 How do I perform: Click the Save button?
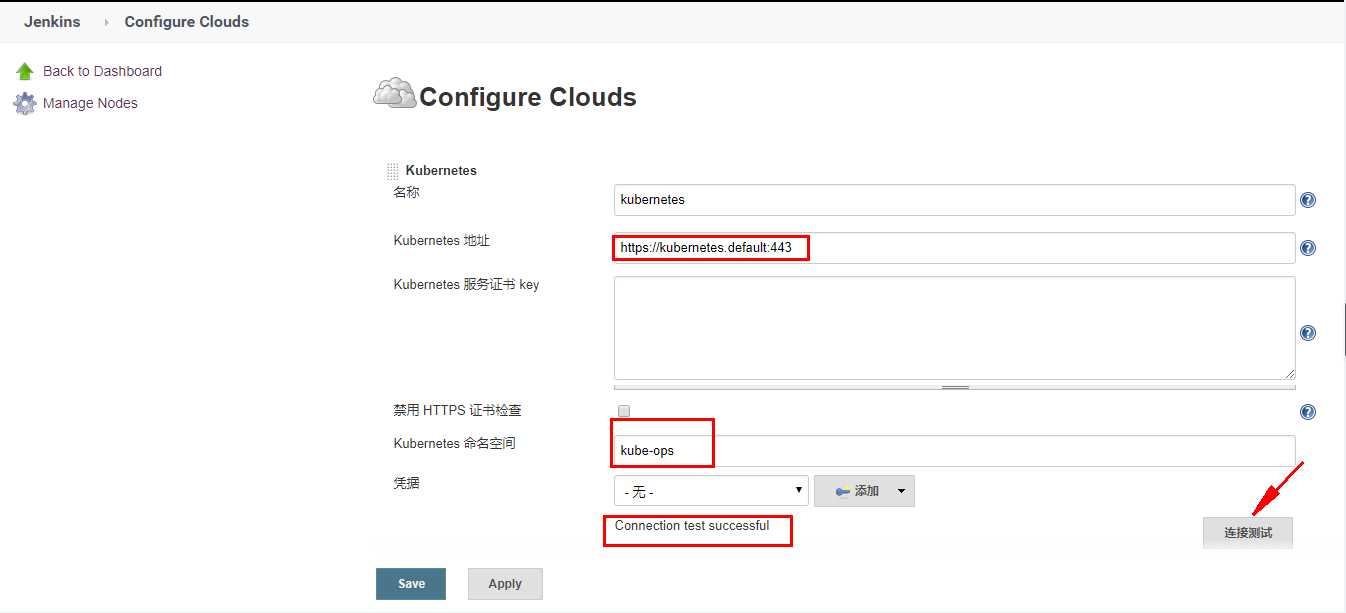coord(411,584)
